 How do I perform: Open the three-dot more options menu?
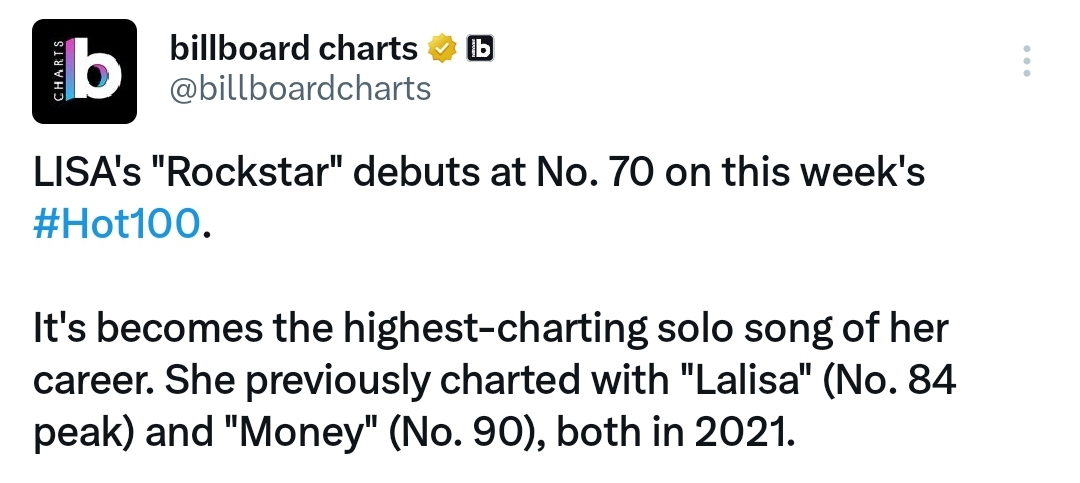(1026, 61)
